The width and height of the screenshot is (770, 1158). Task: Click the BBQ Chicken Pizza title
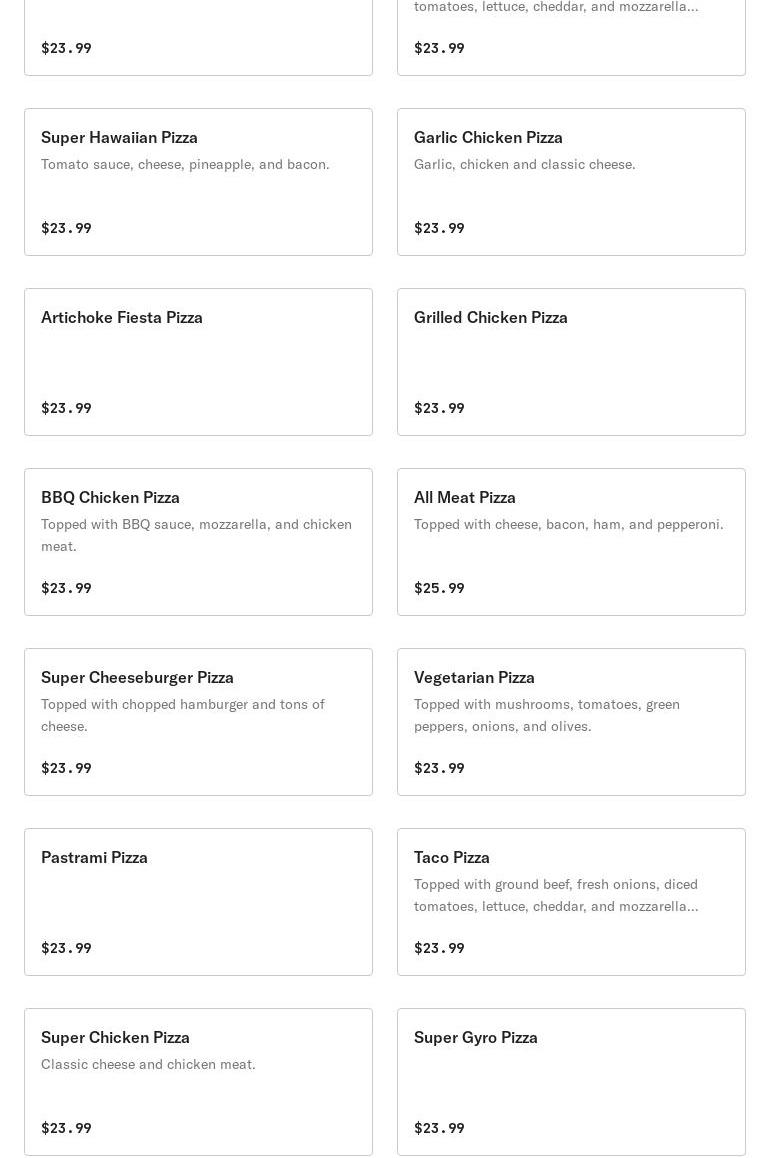110,497
